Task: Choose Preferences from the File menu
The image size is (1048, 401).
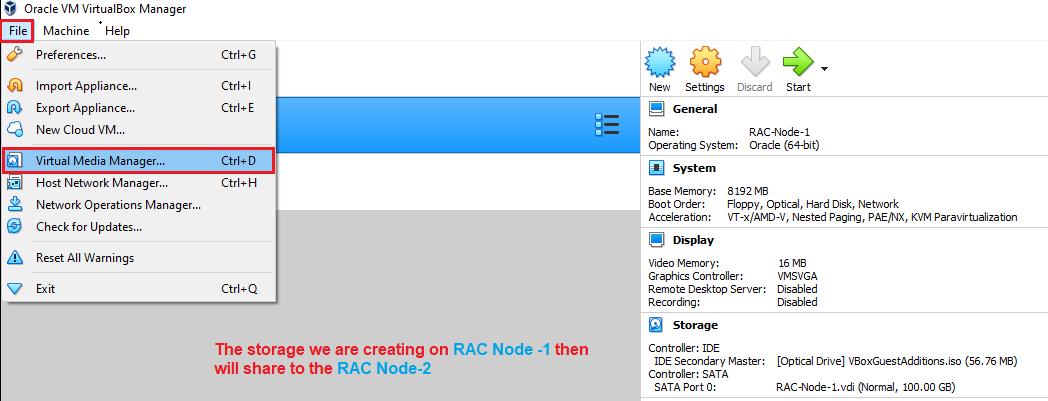Action: [x=138, y=55]
